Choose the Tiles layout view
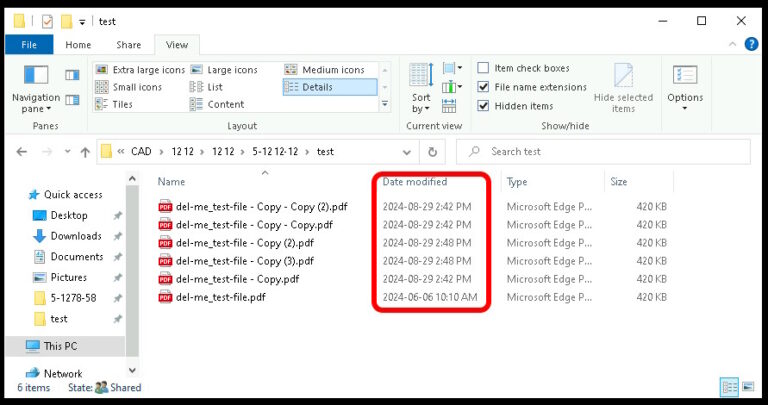The image size is (768, 405). pyautogui.click(x=122, y=104)
